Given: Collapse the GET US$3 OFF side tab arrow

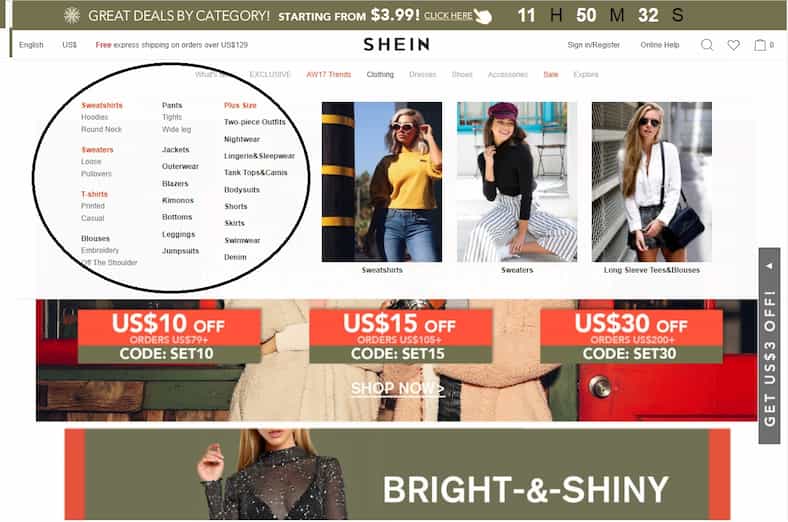Looking at the screenshot, I should pyautogui.click(x=769, y=266).
